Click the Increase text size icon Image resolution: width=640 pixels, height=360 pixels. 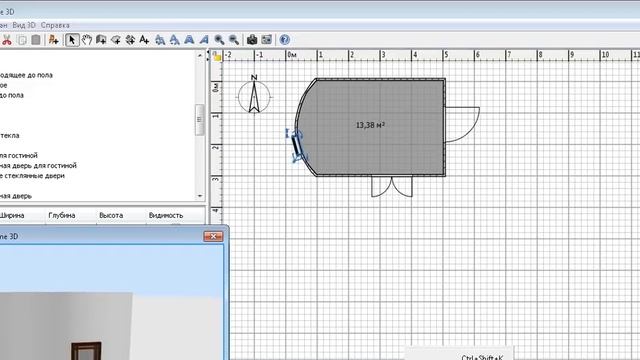click(160, 40)
